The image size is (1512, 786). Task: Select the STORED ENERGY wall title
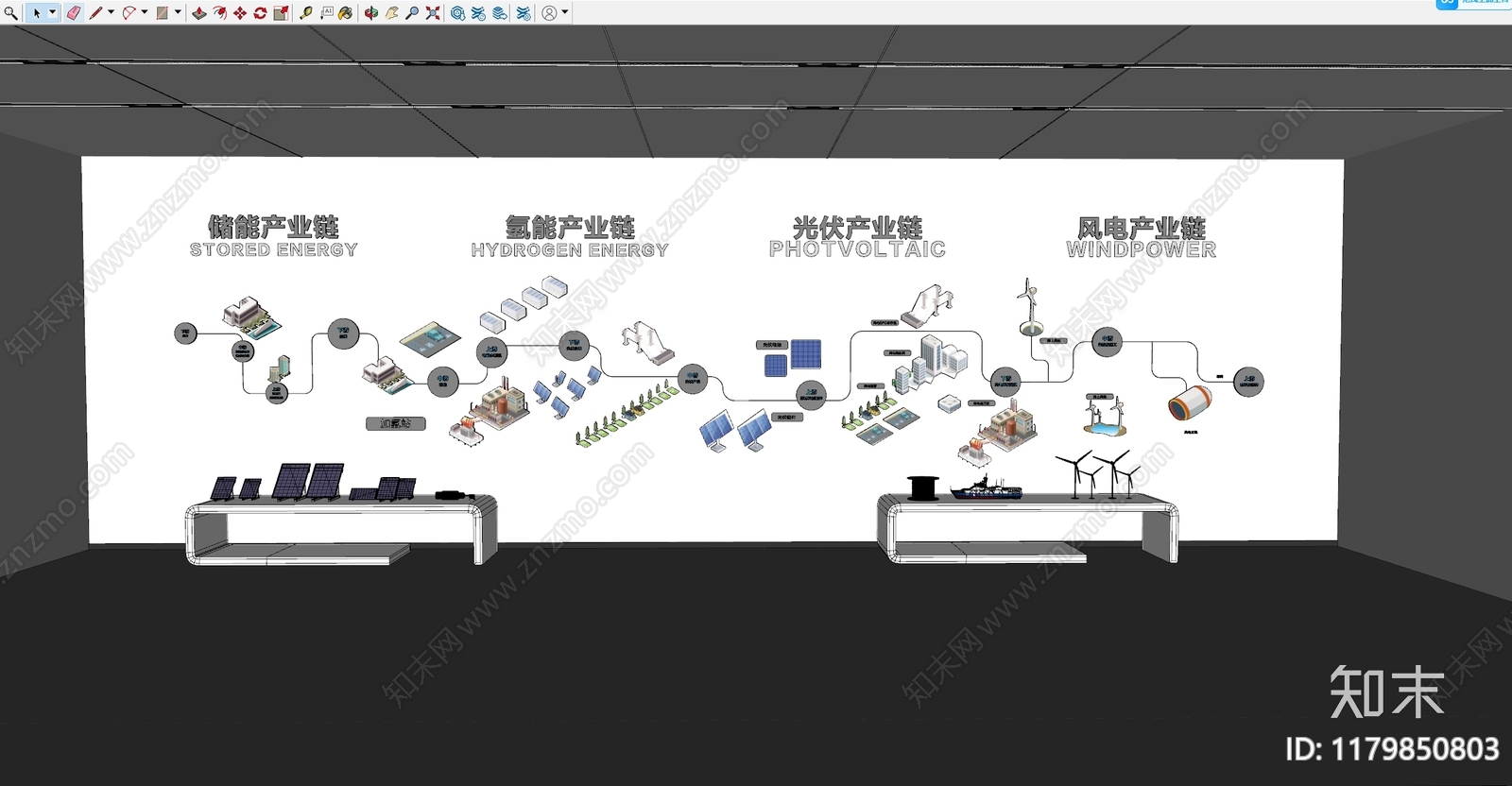273,249
